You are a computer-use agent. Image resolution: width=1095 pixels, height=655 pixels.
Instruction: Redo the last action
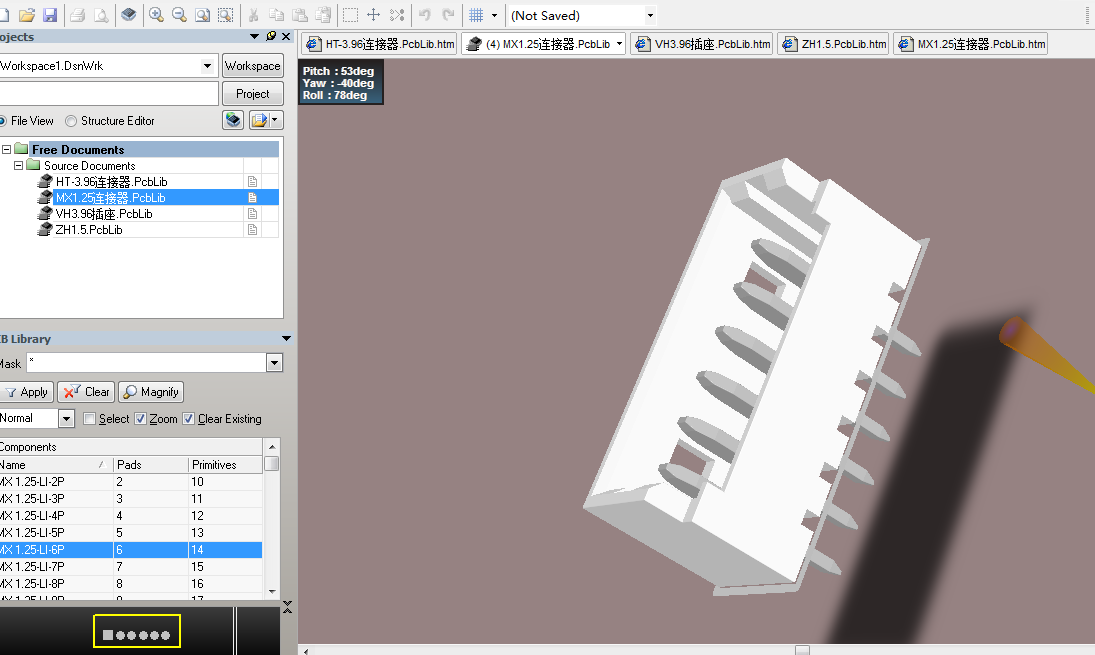point(448,15)
